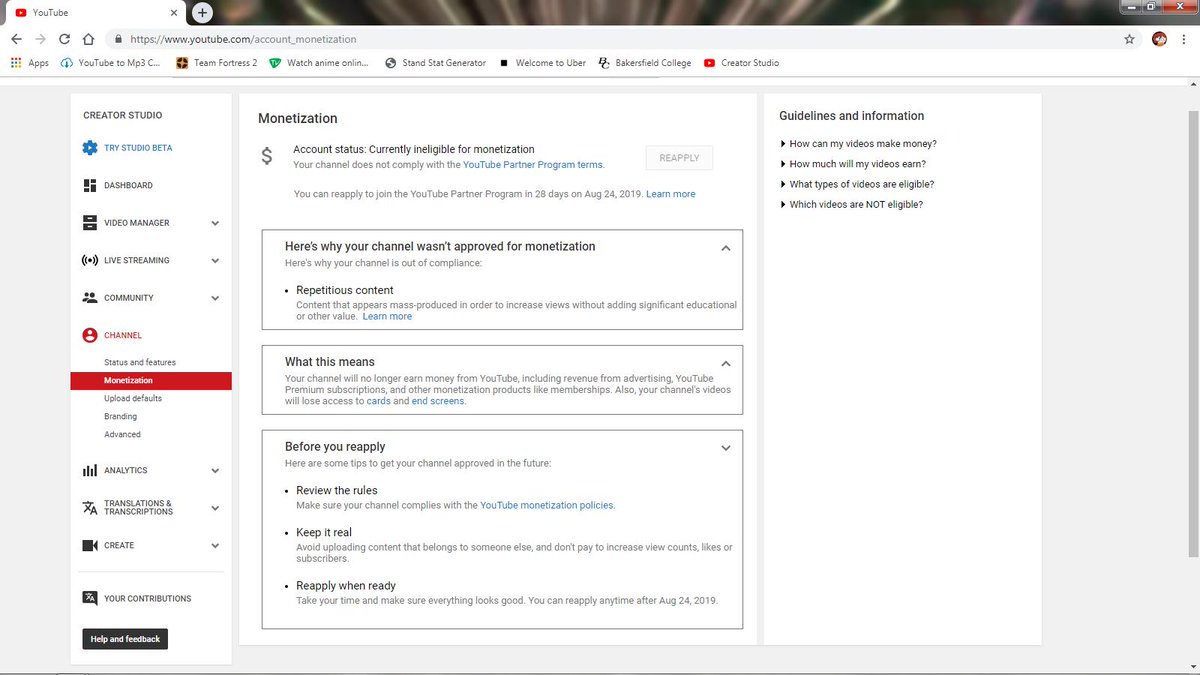Image resolution: width=1200 pixels, height=675 pixels.
Task: Open YouTube to Mp3 bookmark
Action: (110, 63)
